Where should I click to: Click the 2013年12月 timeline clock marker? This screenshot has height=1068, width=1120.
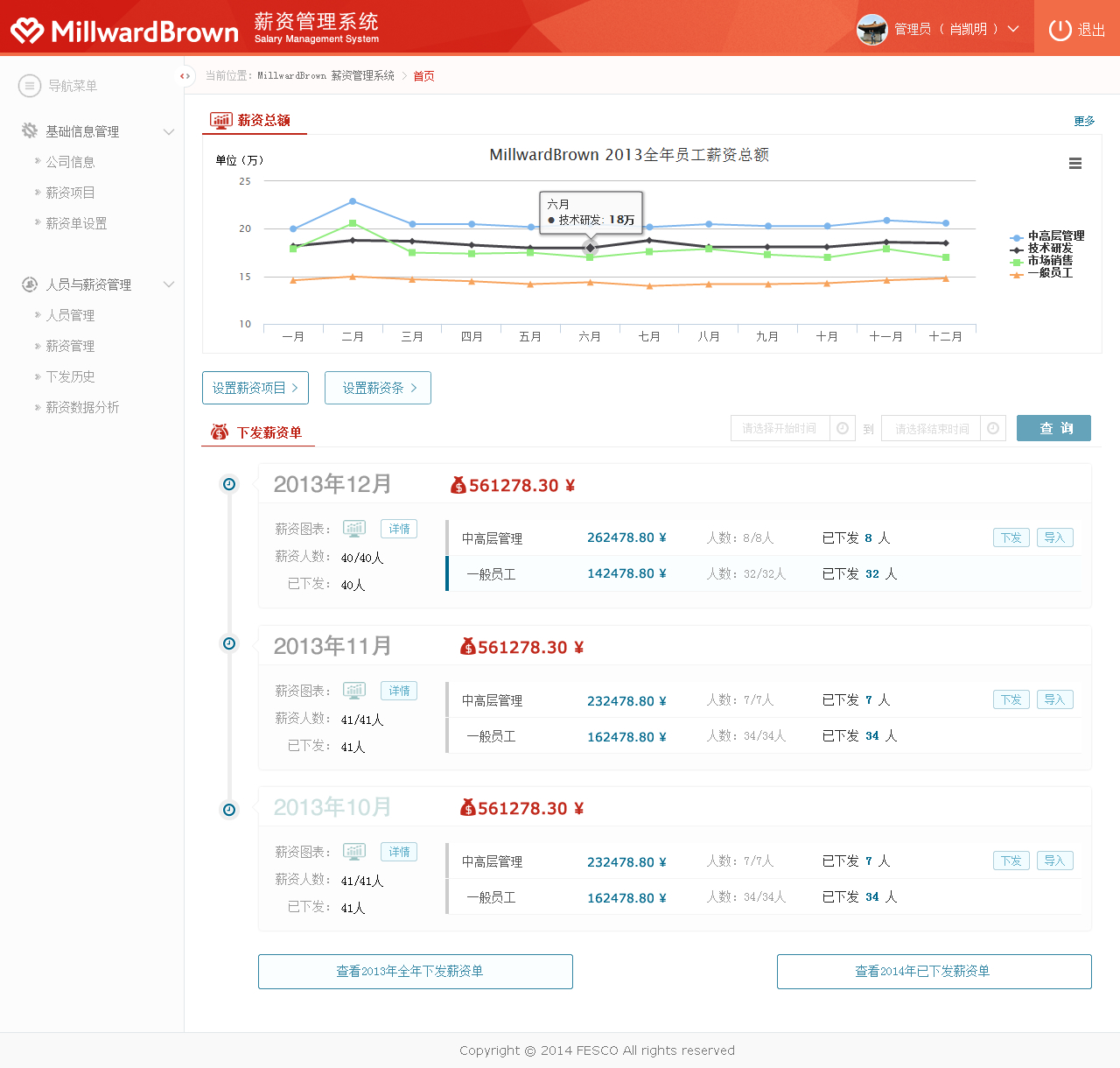point(229,484)
